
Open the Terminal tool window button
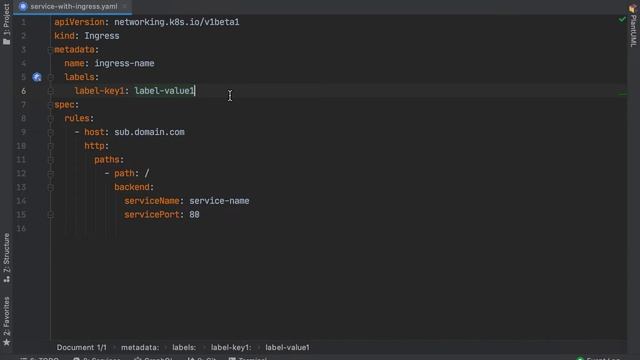tap(248, 358)
